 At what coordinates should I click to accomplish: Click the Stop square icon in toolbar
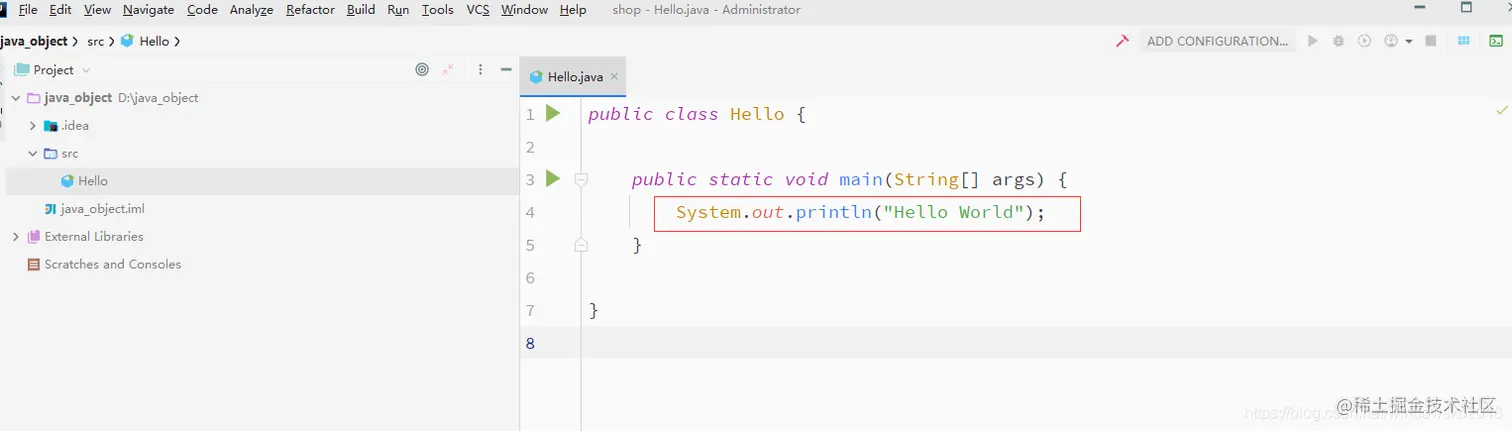1431,41
